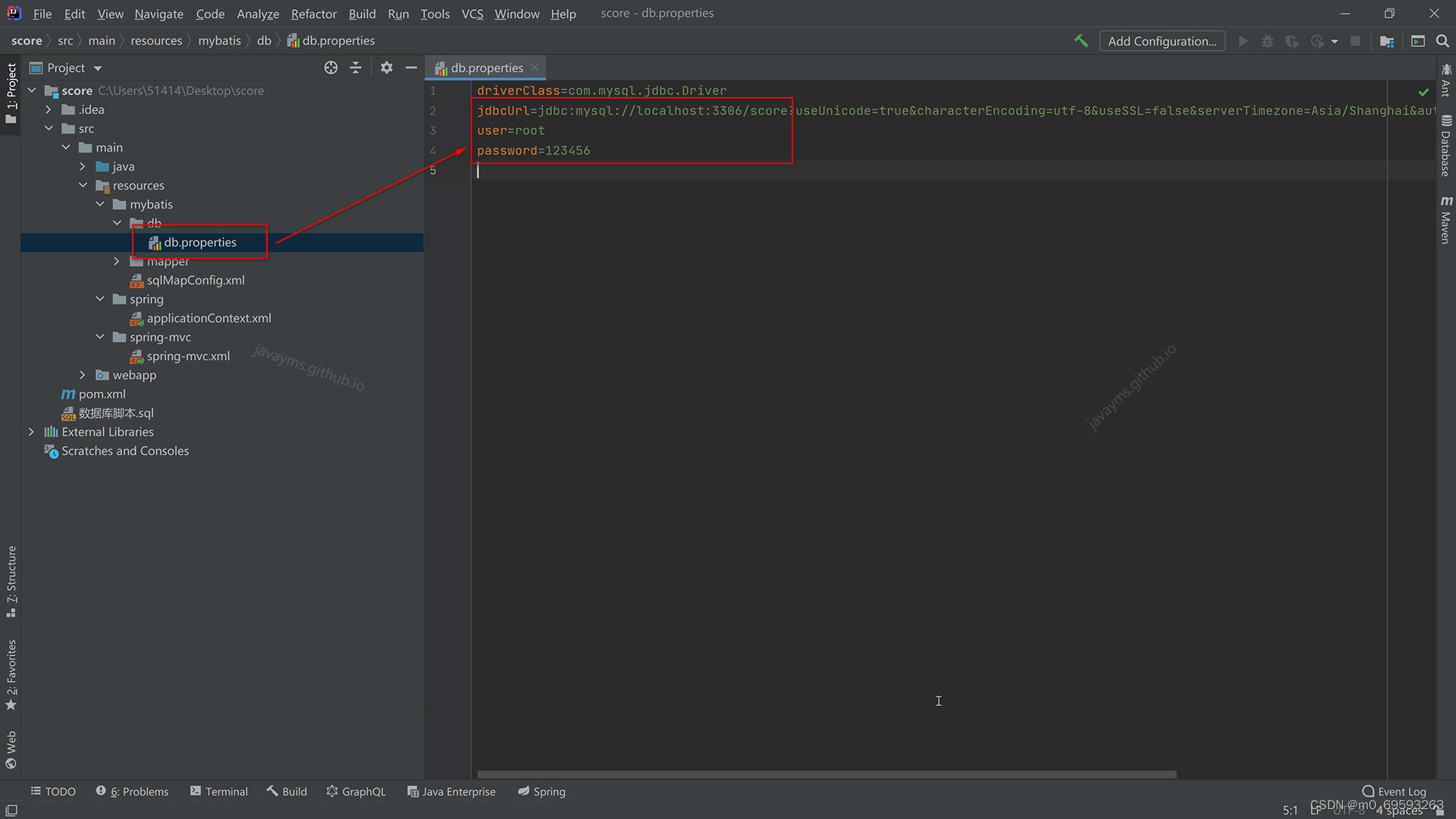Toggle the 2: Favorites side tab

tap(11, 675)
